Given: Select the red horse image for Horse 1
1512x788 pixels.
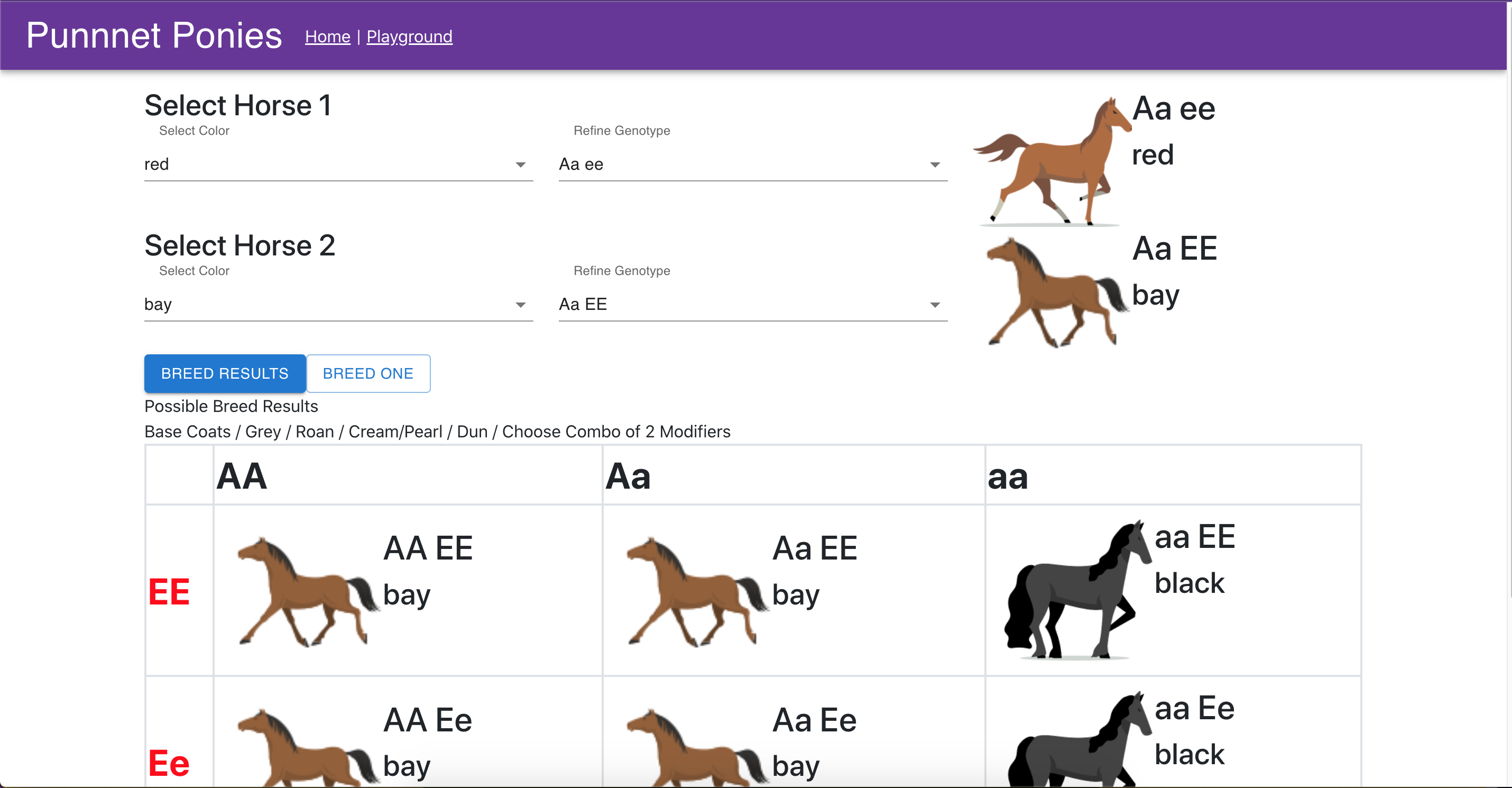Looking at the screenshot, I should [1050, 161].
